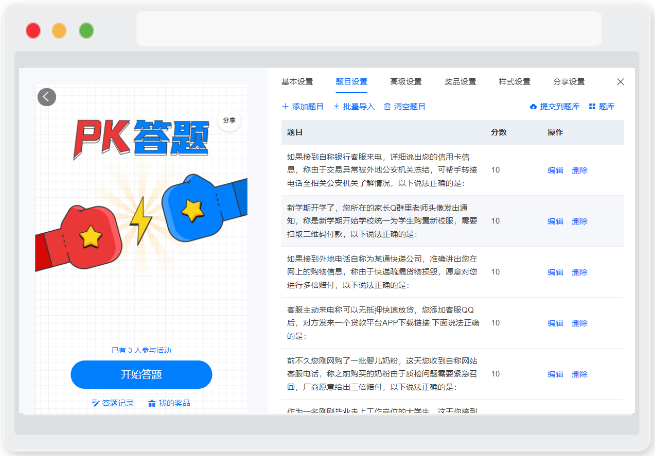Viewport: 655px width, 456px height.
Task: Click 提交到题库 cloud upload button
Action: coord(554,107)
